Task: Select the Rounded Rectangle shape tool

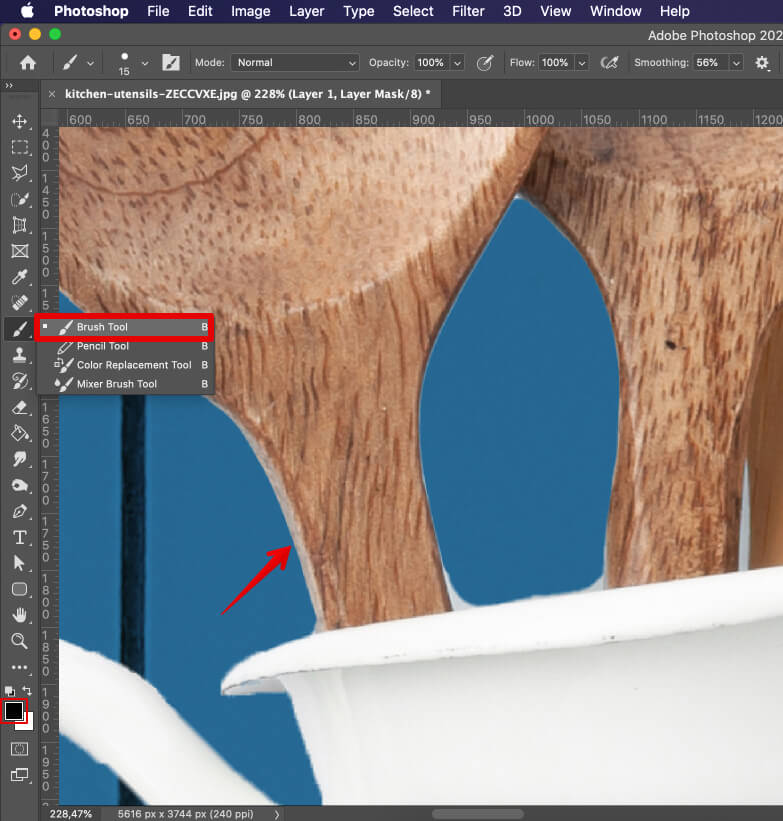Action: (x=20, y=589)
